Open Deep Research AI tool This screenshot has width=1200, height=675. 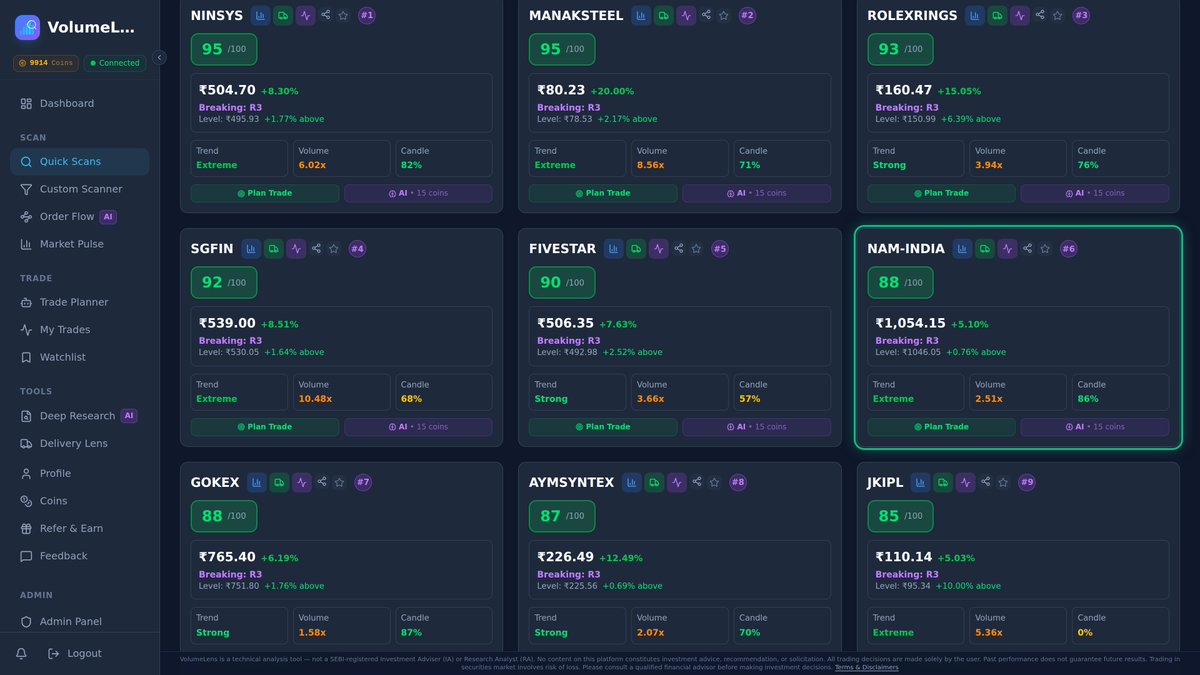click(80, 416)
